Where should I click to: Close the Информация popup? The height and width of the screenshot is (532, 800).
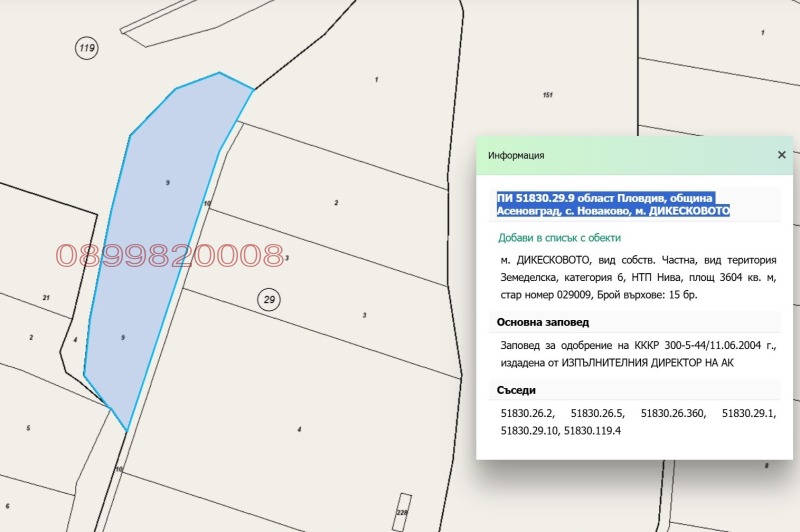pos(782,155)
